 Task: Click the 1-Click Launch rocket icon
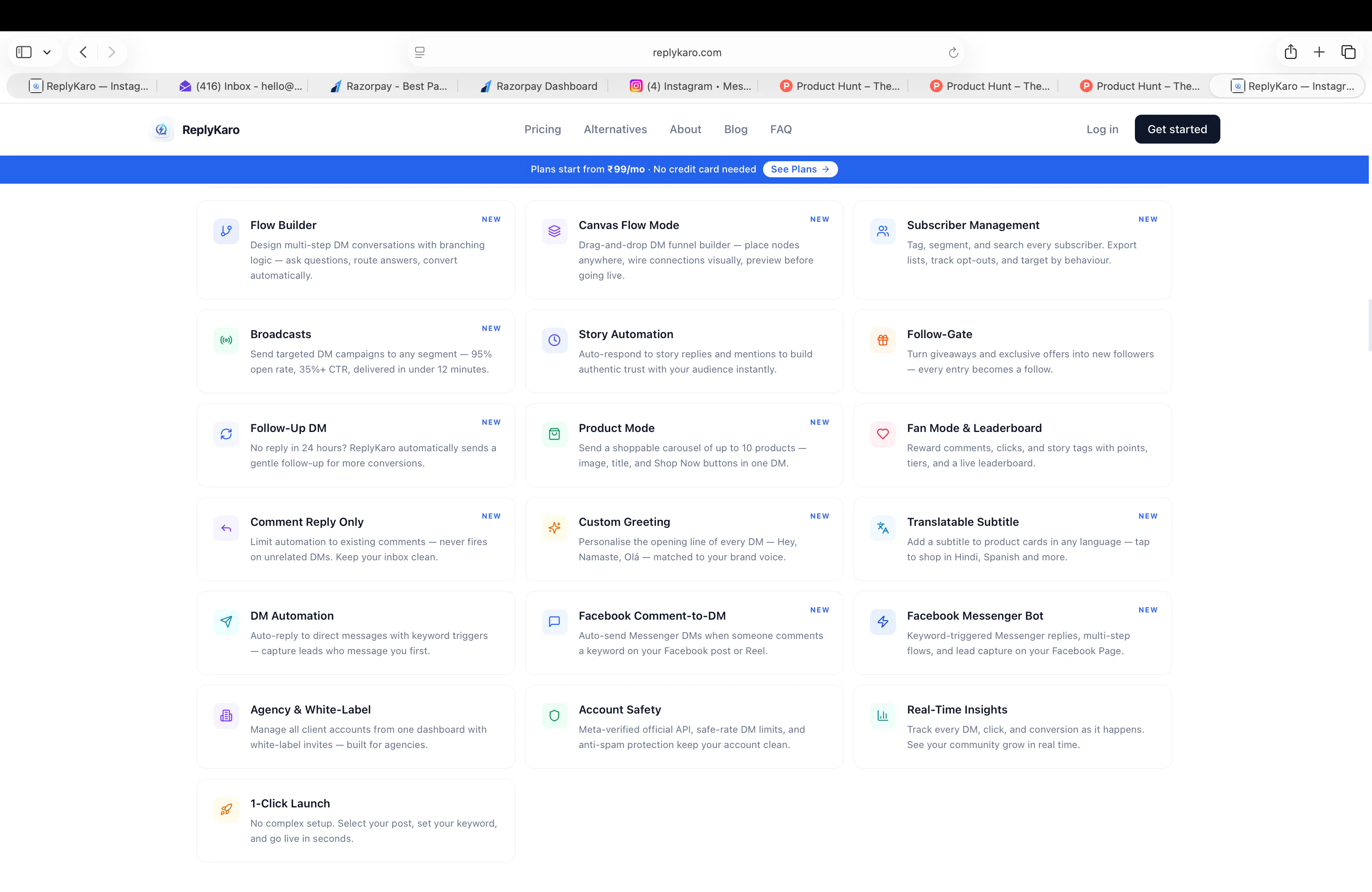pos(226,810)
